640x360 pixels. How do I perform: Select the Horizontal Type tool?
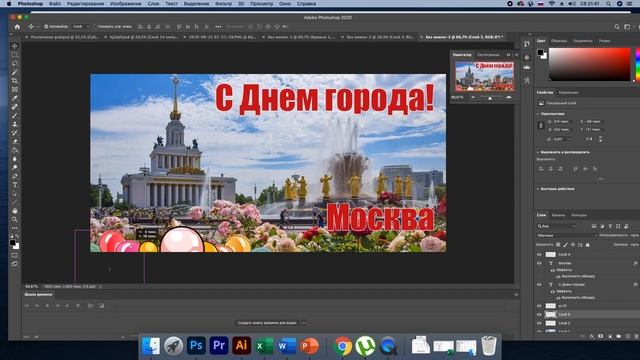pyautogui.click(x=15, y=185)
